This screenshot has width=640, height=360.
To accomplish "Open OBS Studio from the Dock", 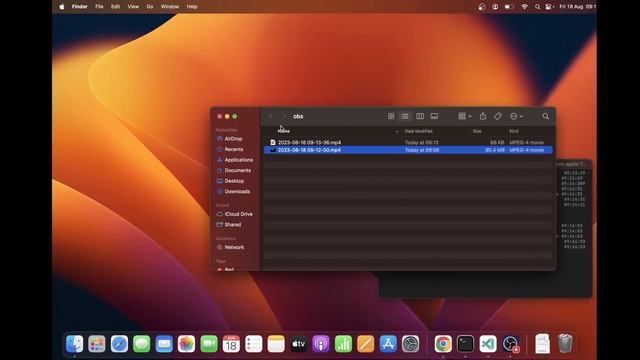I will pos(510,344).
